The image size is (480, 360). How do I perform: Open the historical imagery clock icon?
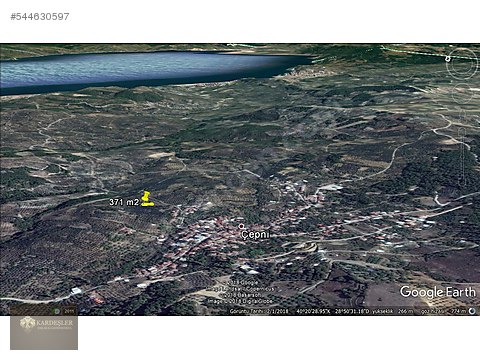57,311
